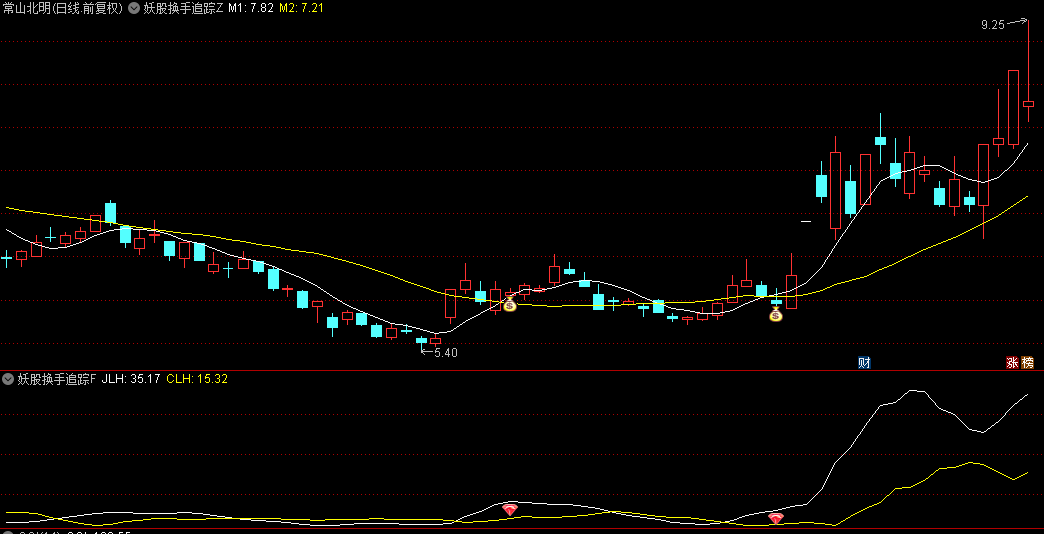Select the cyan candlestick marked with 5.40 low
1044x534 pixels.
421,342
